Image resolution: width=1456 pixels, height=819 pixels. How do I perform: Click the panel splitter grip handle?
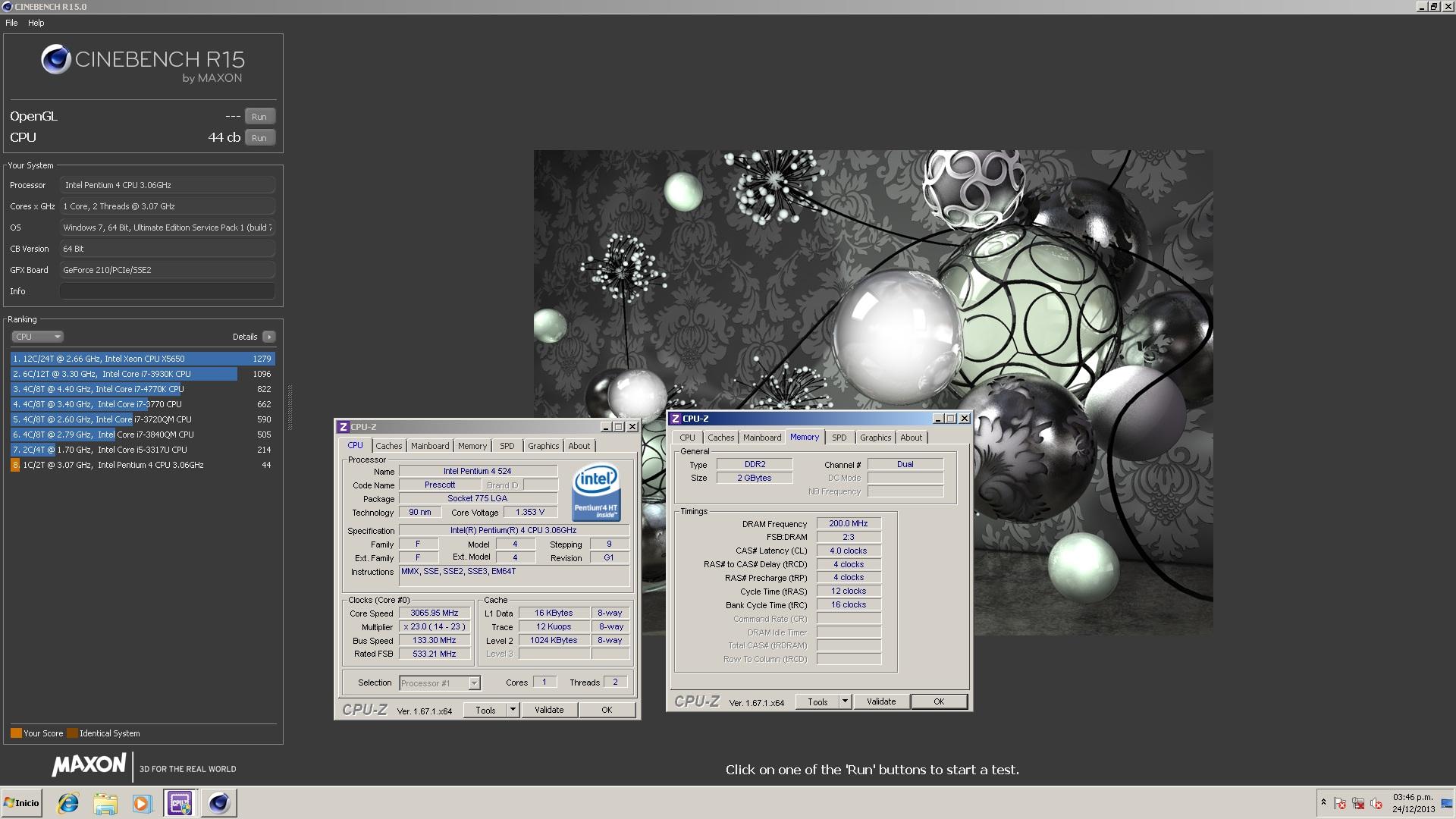point(290,407)
